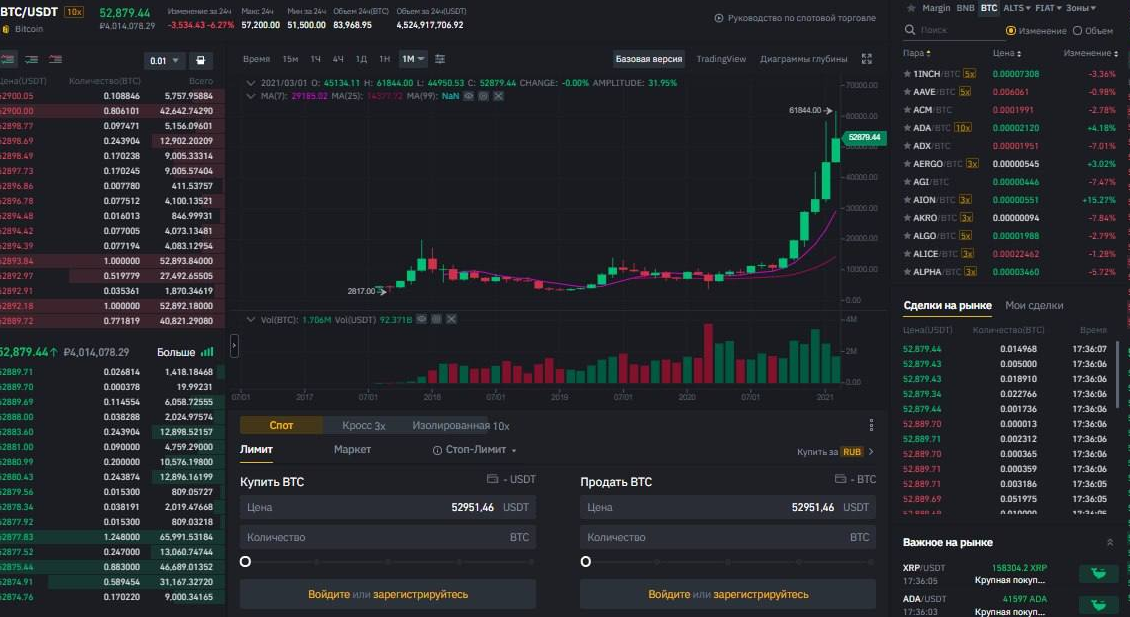Hide the MA indicator using its eye toggle
Screen dimensions: 1130x617
(x=468, y=96)
